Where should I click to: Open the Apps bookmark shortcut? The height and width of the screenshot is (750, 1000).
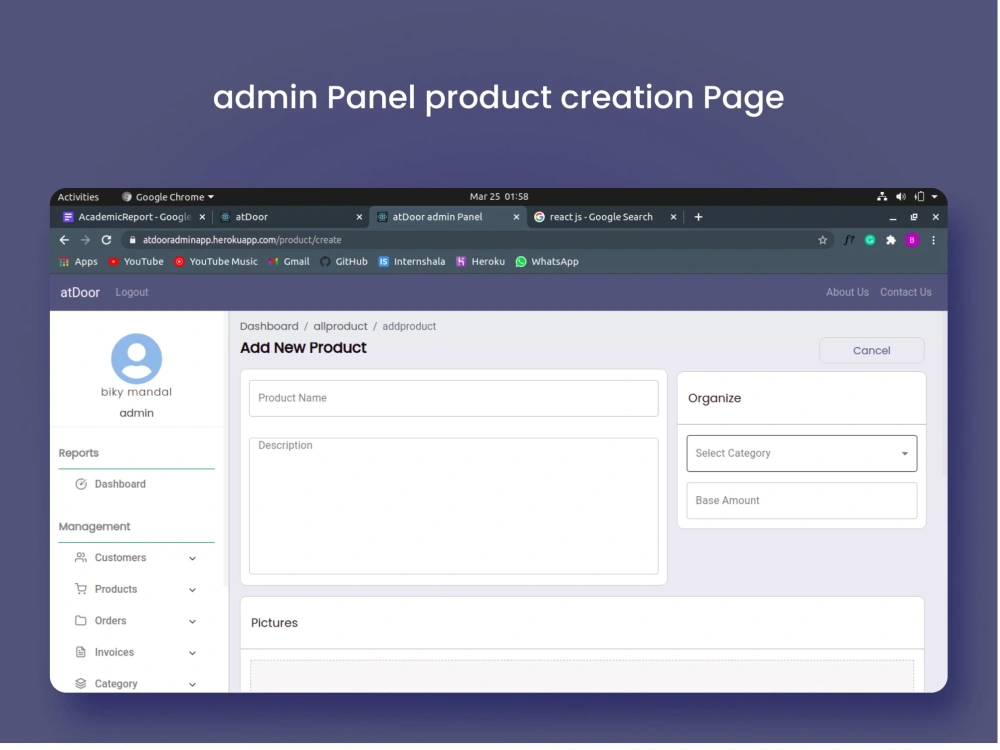tap(78, 261)
